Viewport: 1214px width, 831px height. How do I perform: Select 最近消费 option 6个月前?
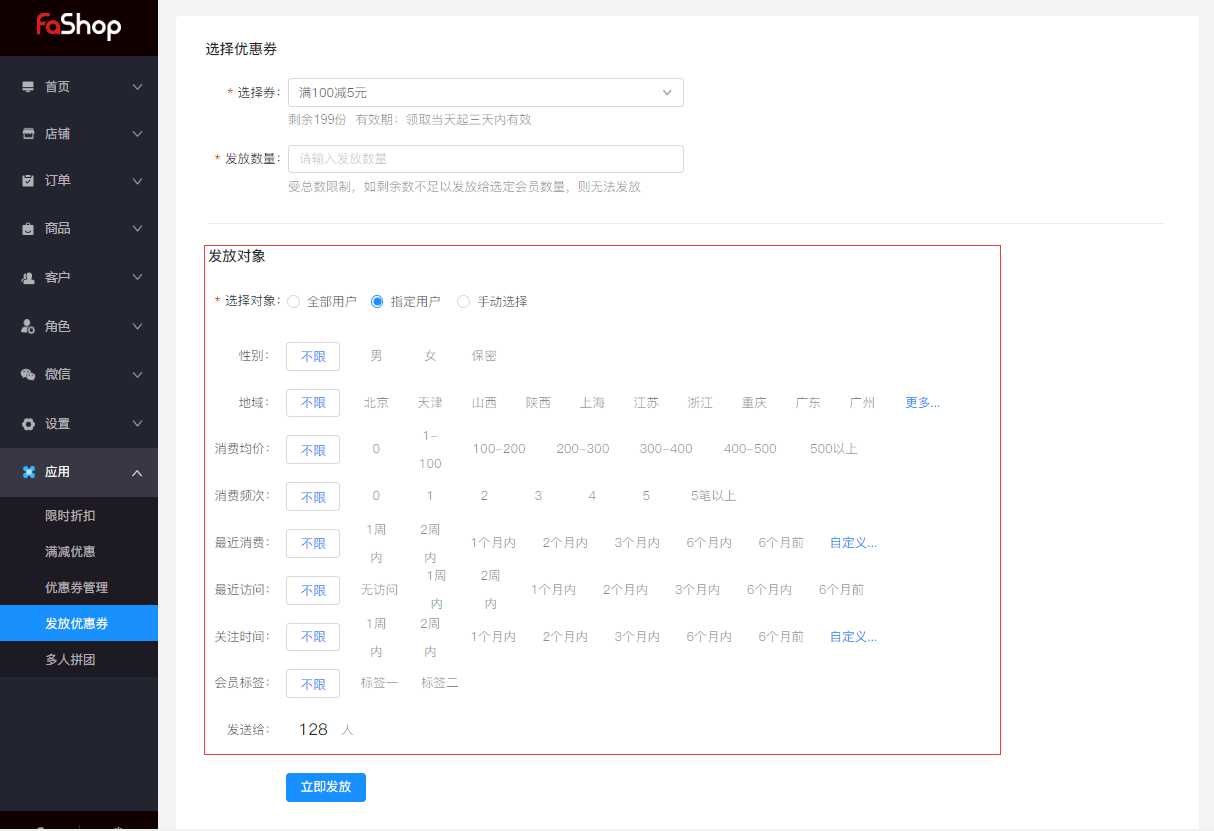pyautogui.click(x=781, y=543)
